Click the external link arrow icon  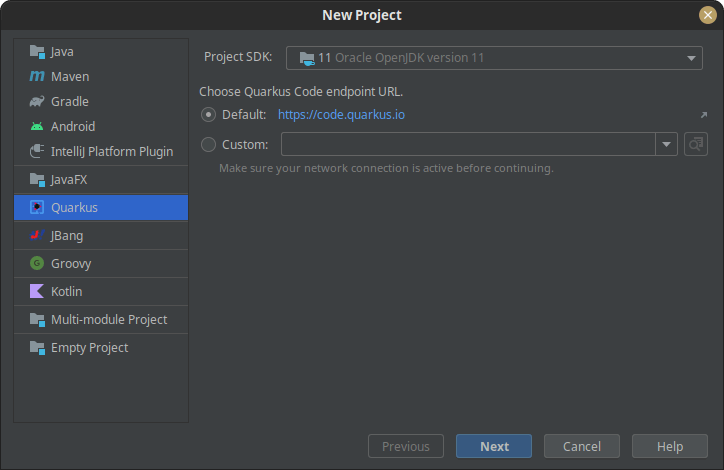(x=704, y=114)
